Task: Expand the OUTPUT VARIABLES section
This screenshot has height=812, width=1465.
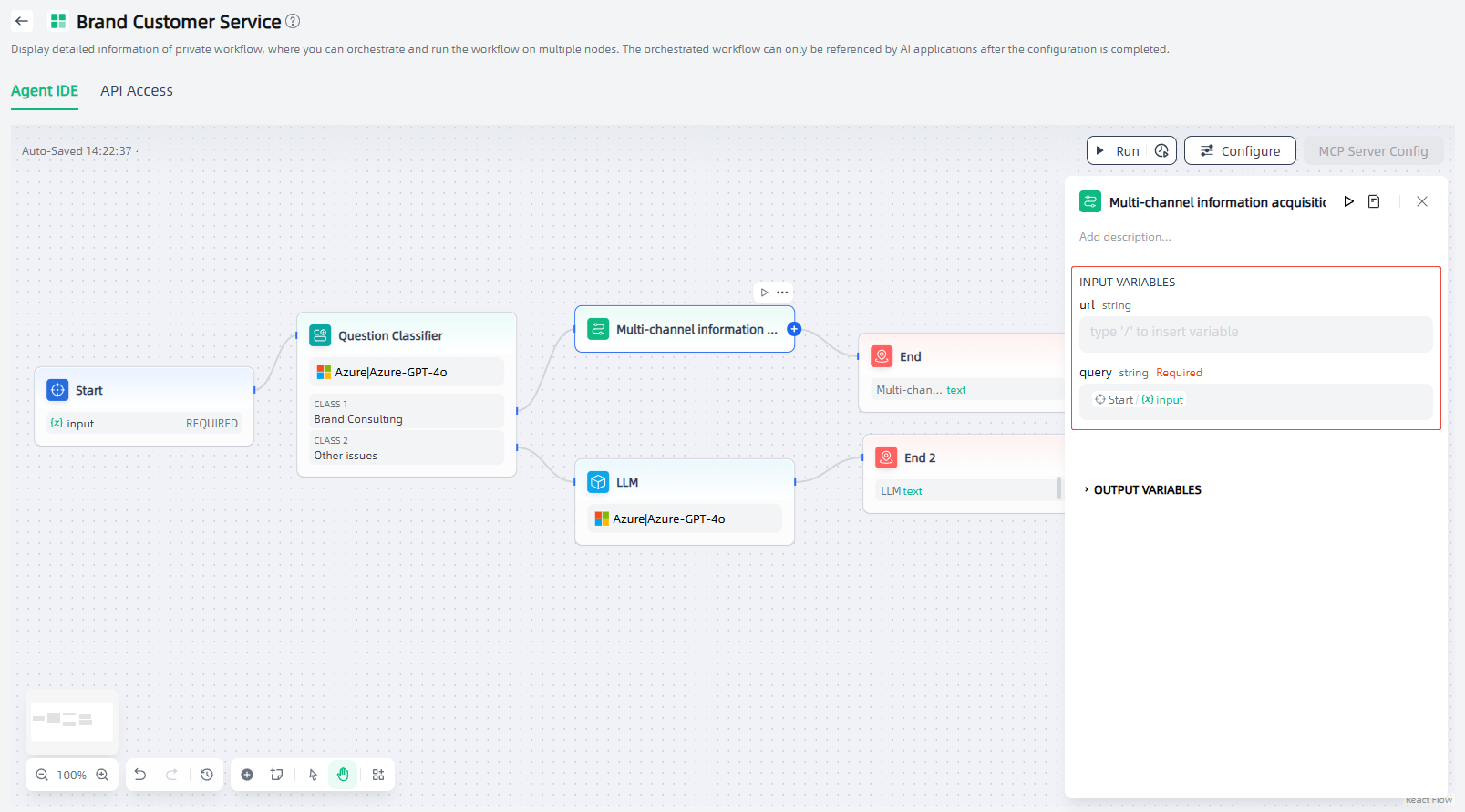Action: pos(1146,490)
